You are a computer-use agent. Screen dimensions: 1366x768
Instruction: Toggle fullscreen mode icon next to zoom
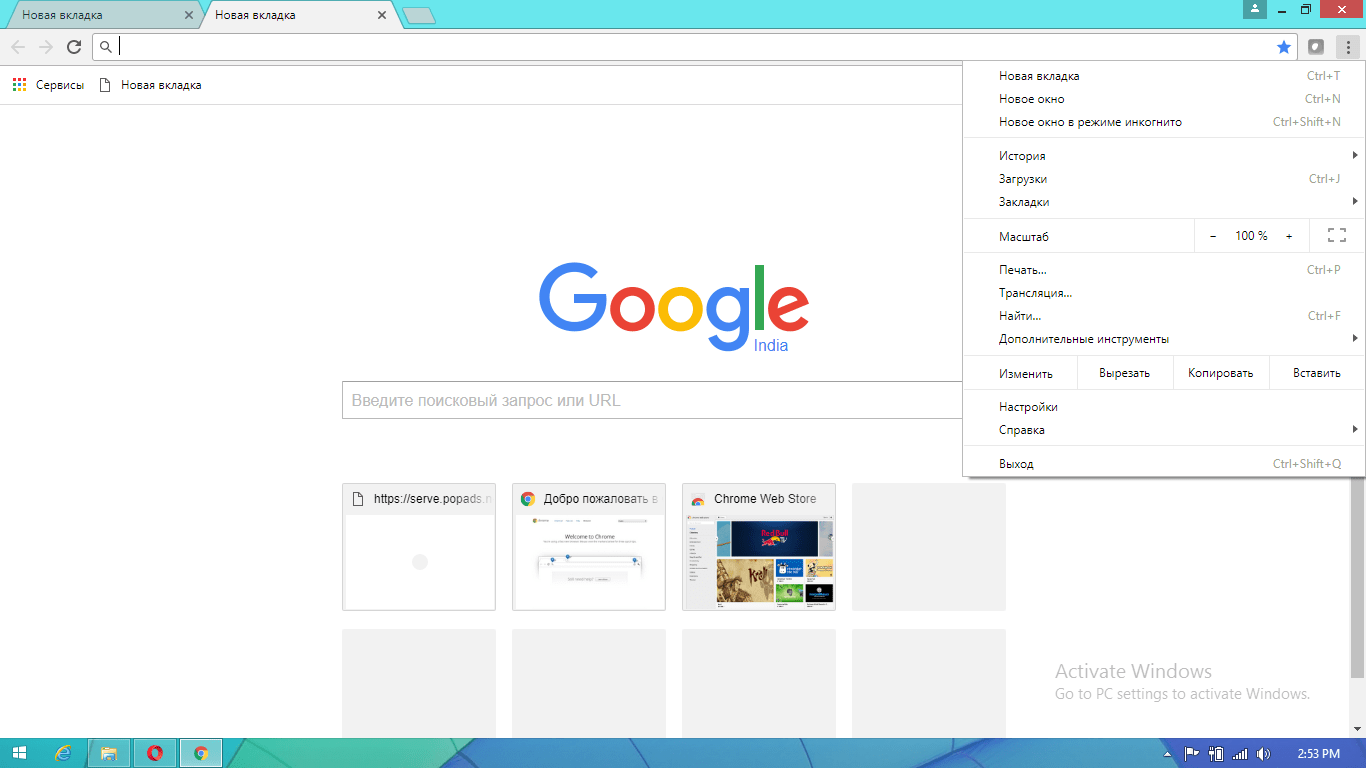point(1337,236)
